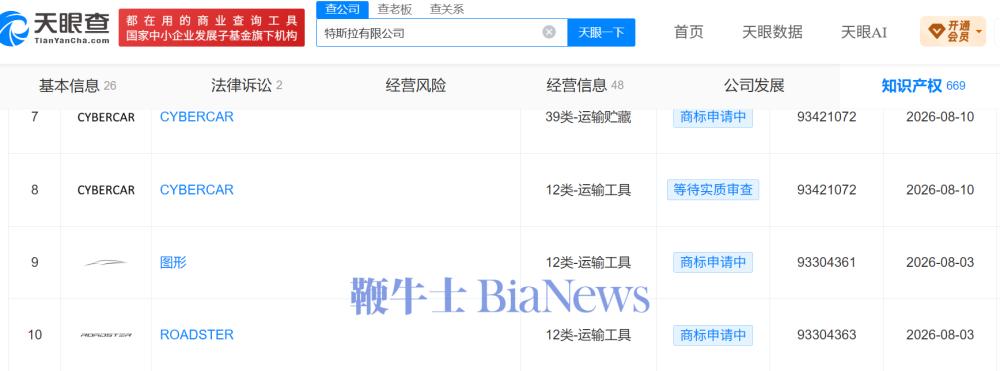Go to 首页 in top navigation
This screenshot has width=1000, height=371.
689,32
